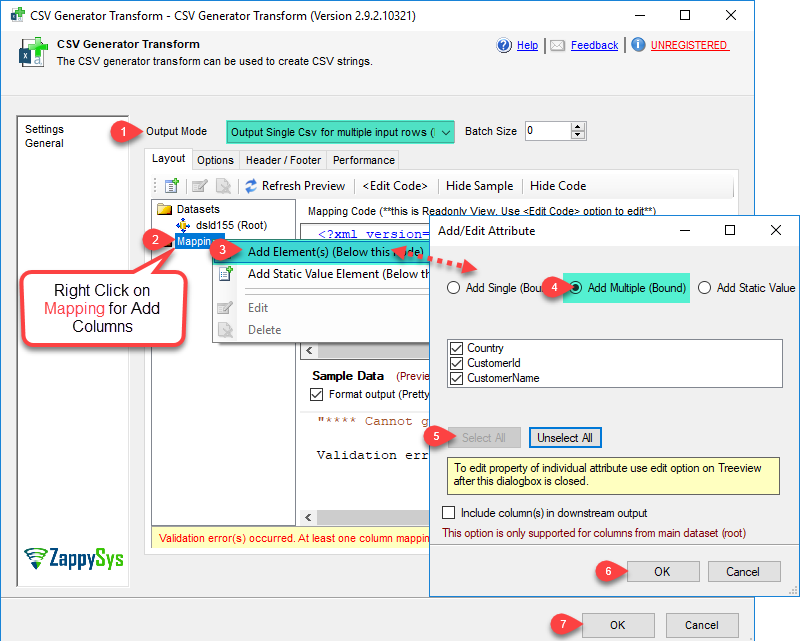Click OK in CSV Generator Transform window

[x=617, y=625]
